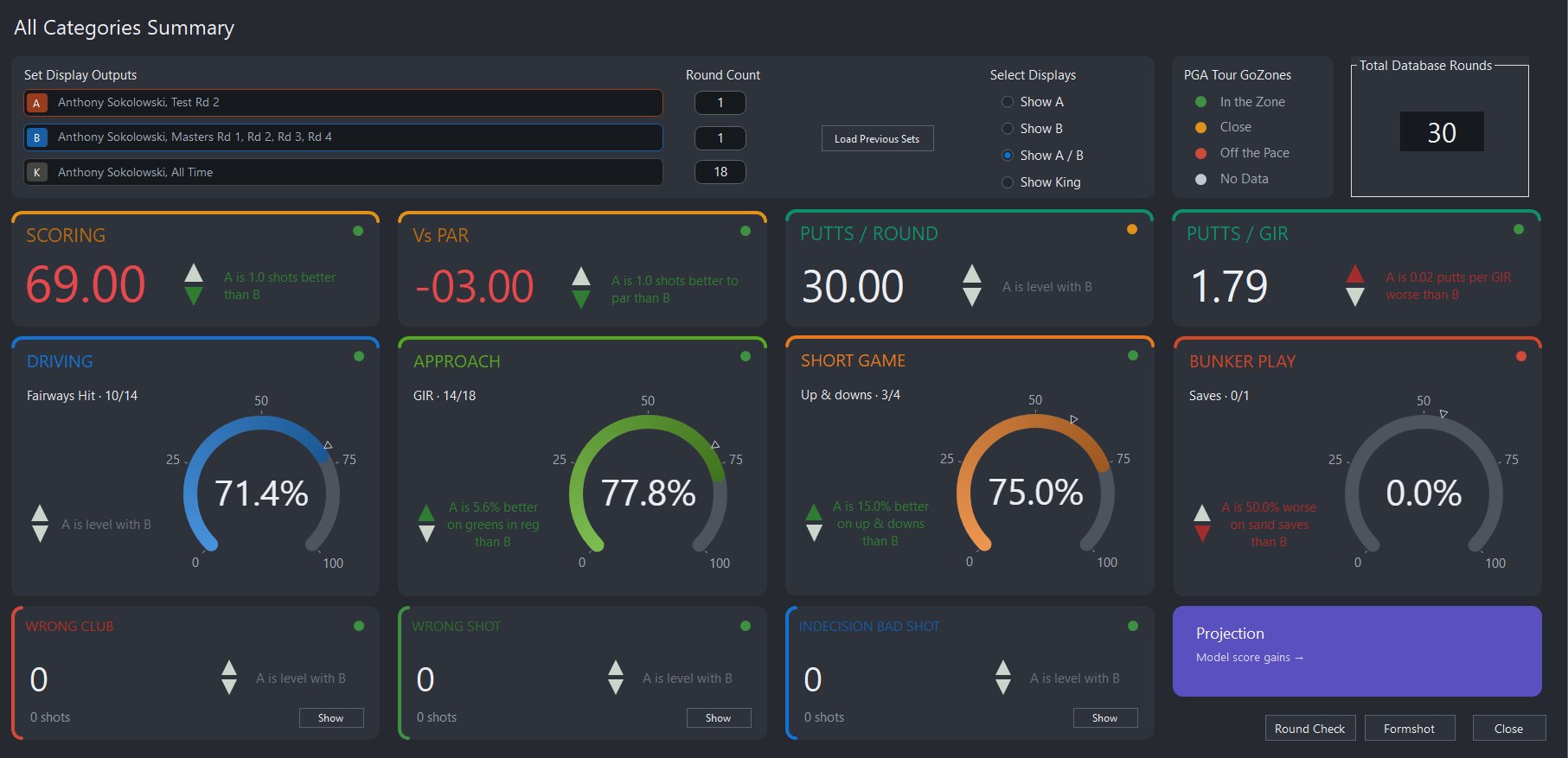Viewport: 1568px width, 758px height.
Task: Click round count field for set A
Action: pyautogui.click(x=720, y=103)
